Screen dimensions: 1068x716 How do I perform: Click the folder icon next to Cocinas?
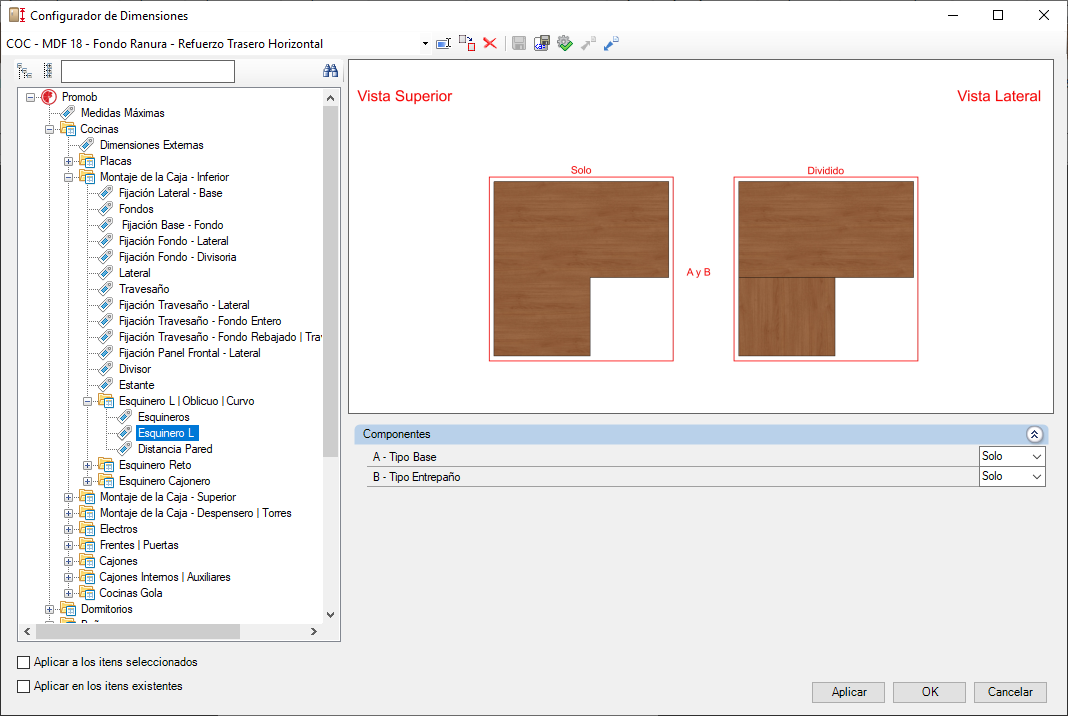pos(68,129)
